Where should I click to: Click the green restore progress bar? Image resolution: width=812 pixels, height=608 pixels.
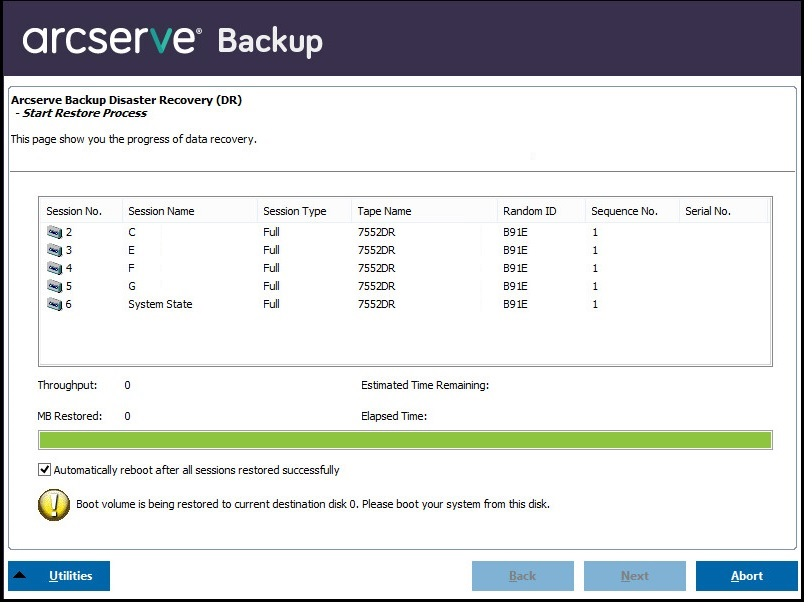click(405, 439)
